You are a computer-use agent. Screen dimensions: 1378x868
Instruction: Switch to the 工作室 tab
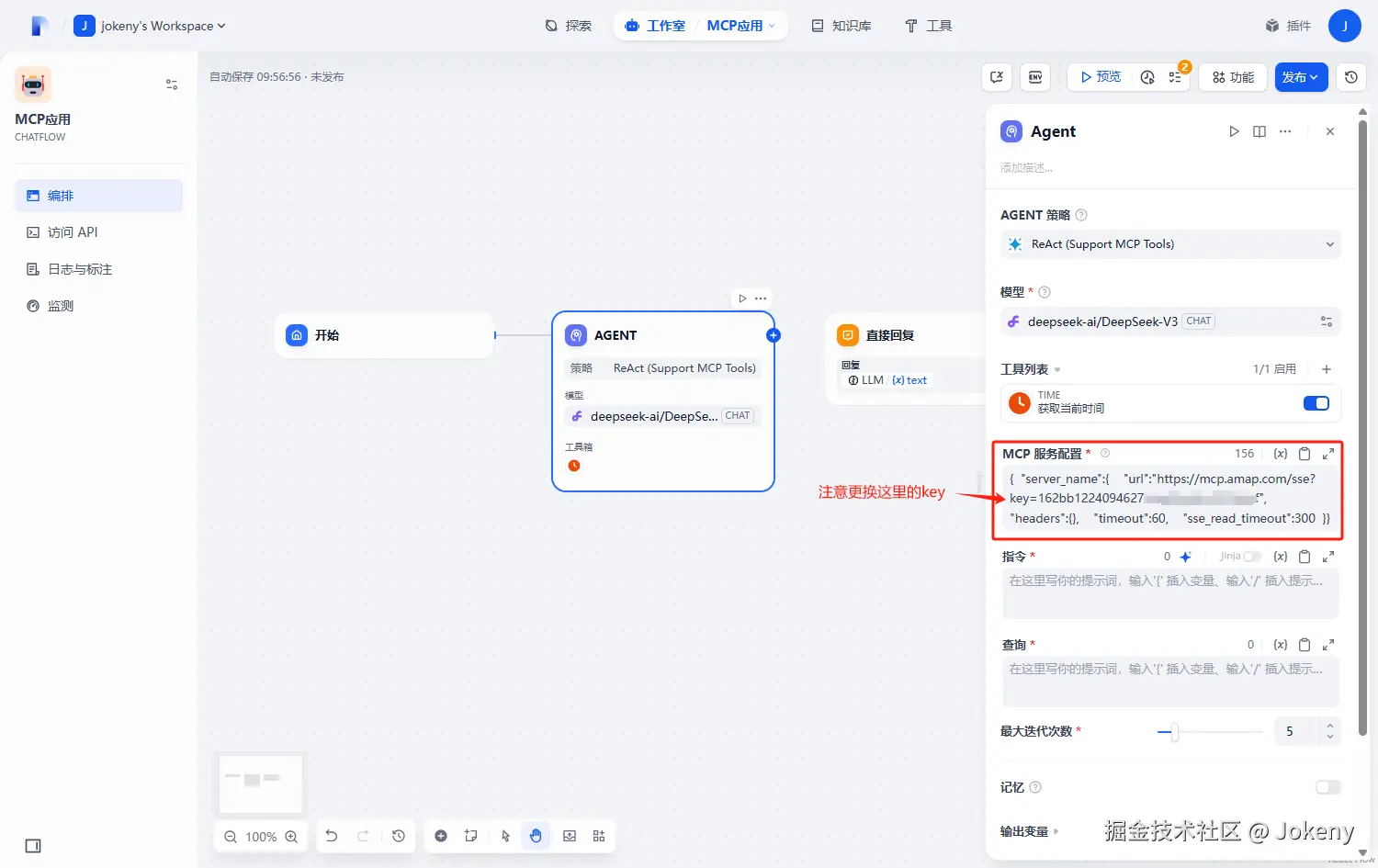coord(655,26)
